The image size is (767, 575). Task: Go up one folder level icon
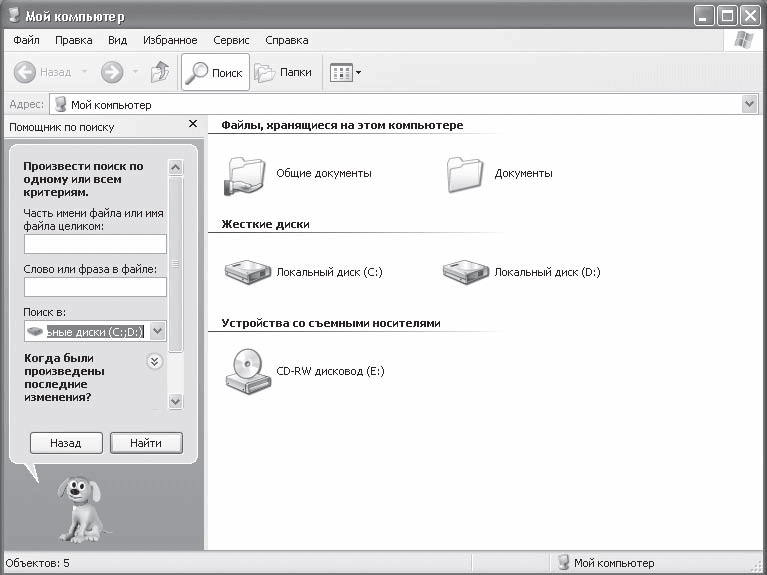160,72
